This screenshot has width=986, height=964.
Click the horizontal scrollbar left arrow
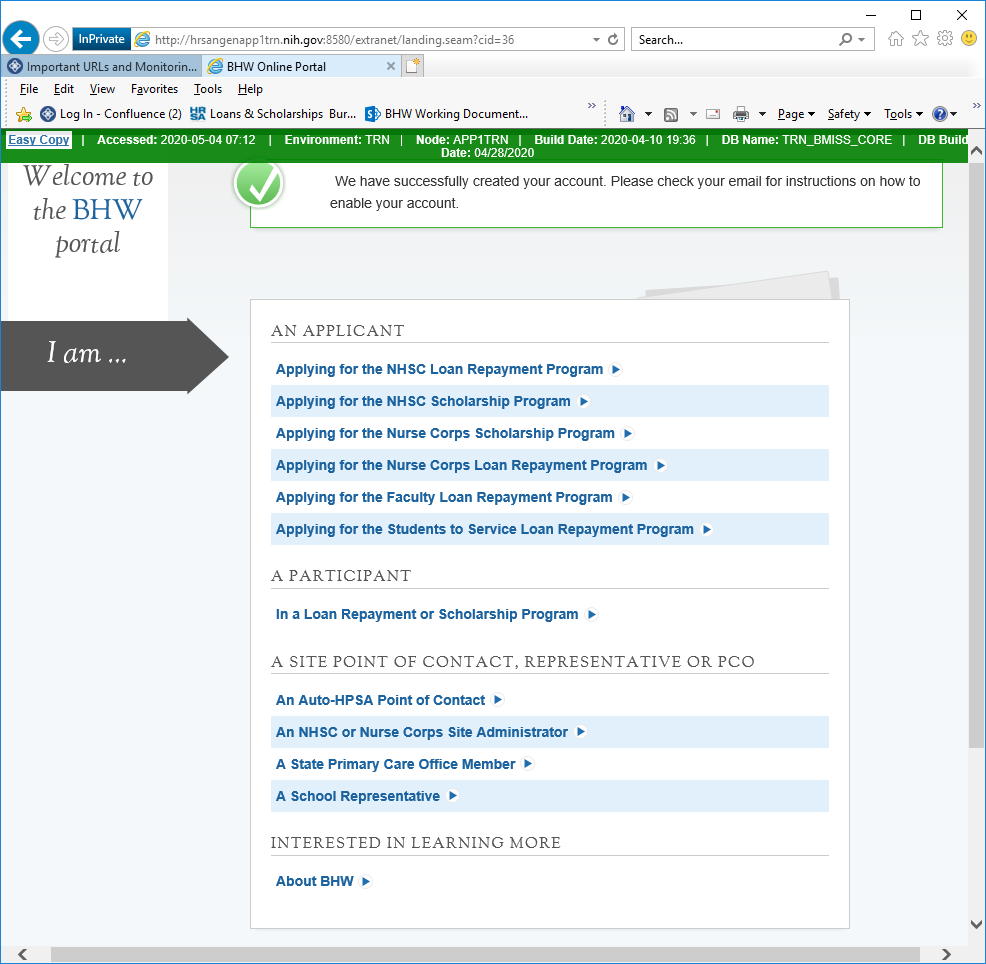23,954
